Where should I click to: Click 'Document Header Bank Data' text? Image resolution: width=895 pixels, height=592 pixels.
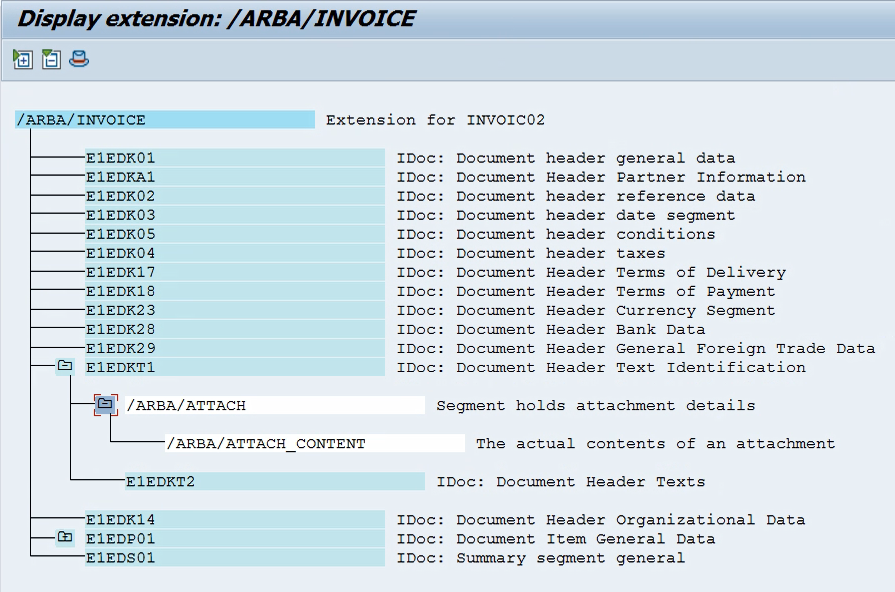tap(580, 329)
